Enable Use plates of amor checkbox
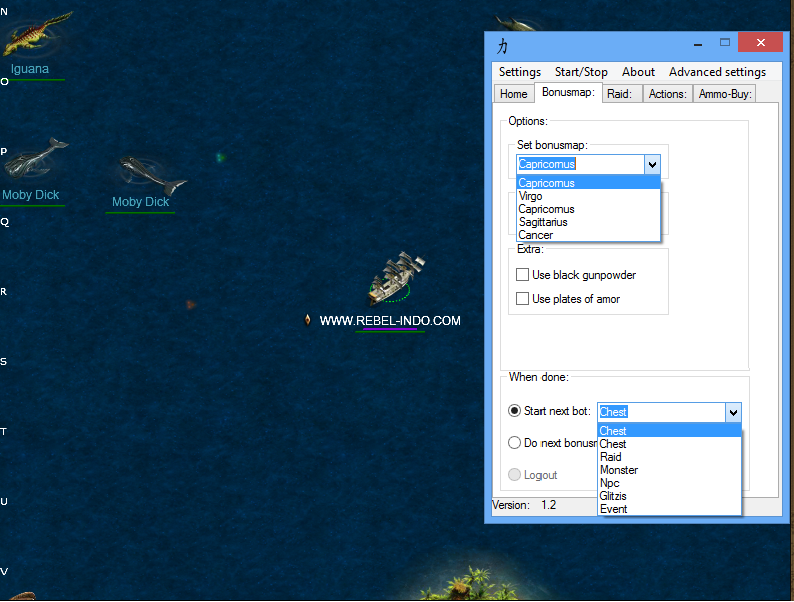794x602 pixels. click(522, 299)
